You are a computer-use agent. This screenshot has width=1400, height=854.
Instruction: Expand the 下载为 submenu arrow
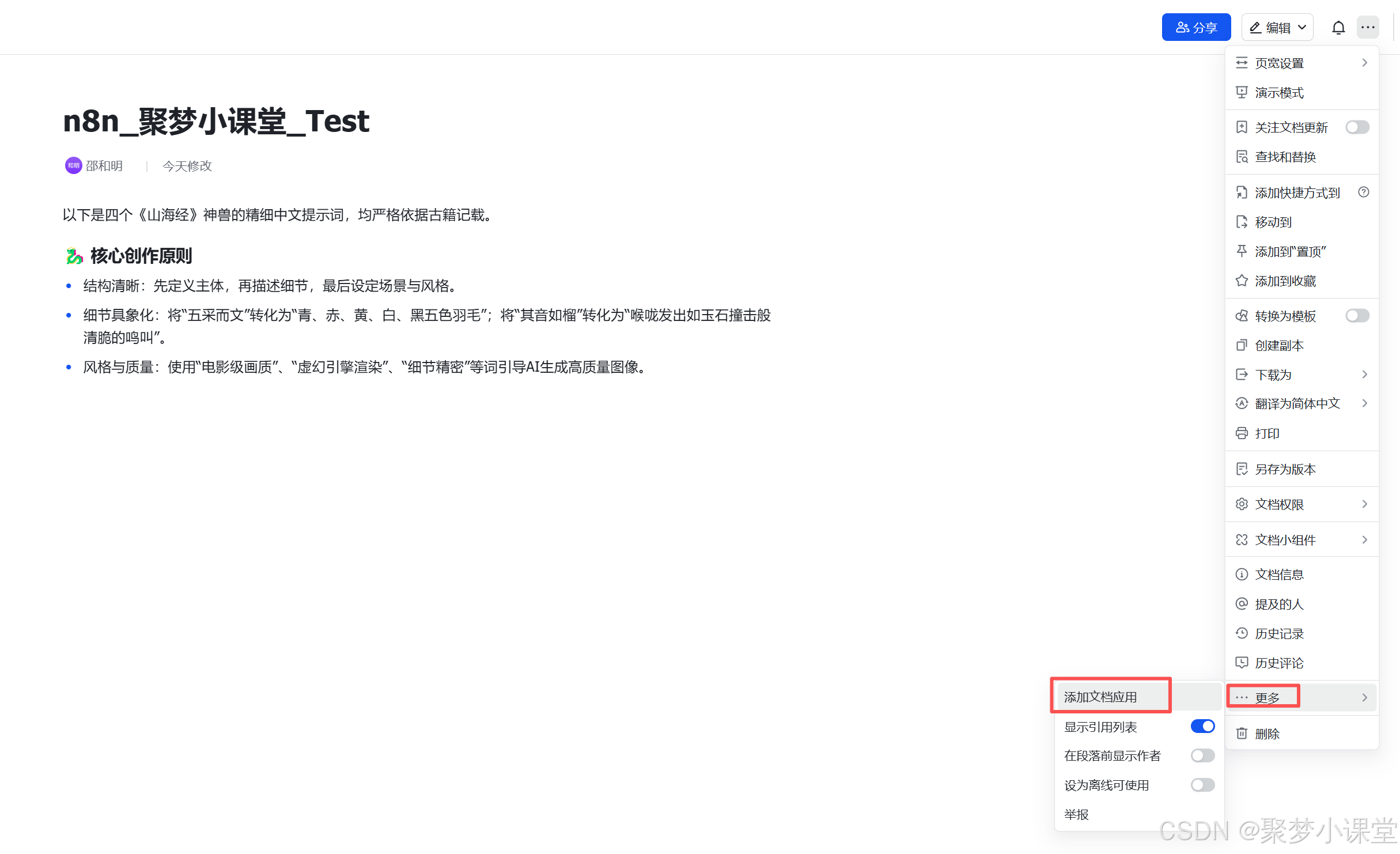tap(1364, 375)
